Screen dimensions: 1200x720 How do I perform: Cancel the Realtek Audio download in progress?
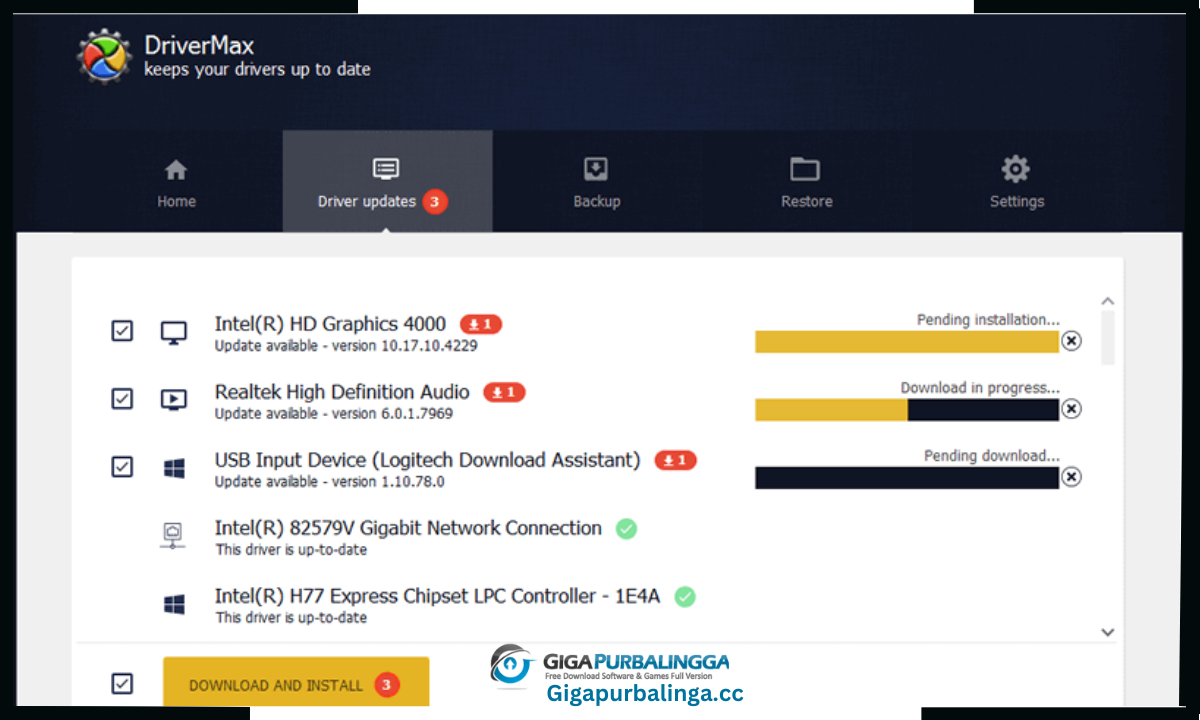(x=1071, y=409)
